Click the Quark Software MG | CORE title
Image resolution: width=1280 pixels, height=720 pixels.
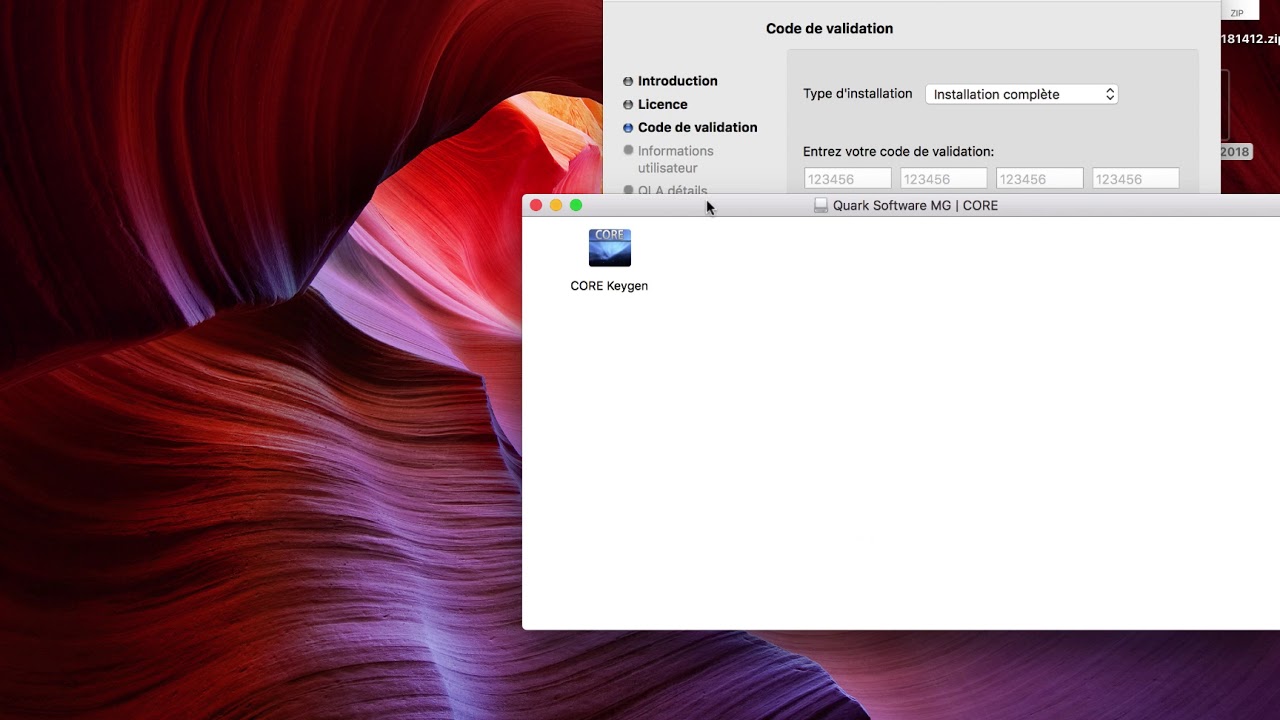(915, 205)
